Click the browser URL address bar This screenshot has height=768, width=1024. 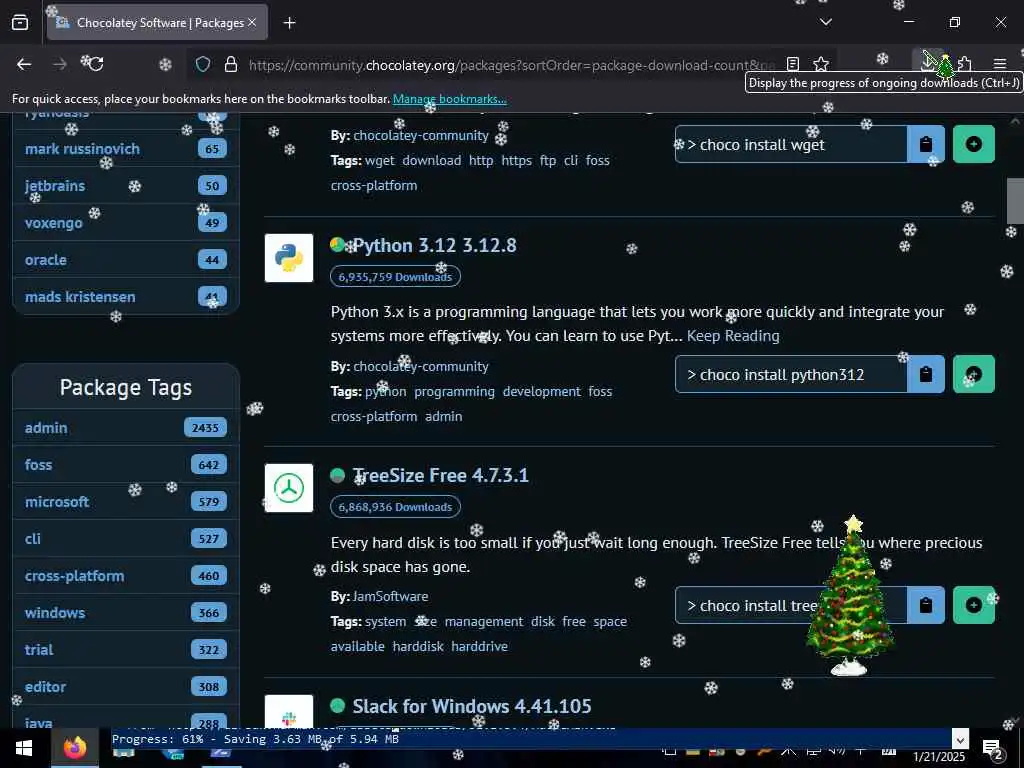coord(511,65)
